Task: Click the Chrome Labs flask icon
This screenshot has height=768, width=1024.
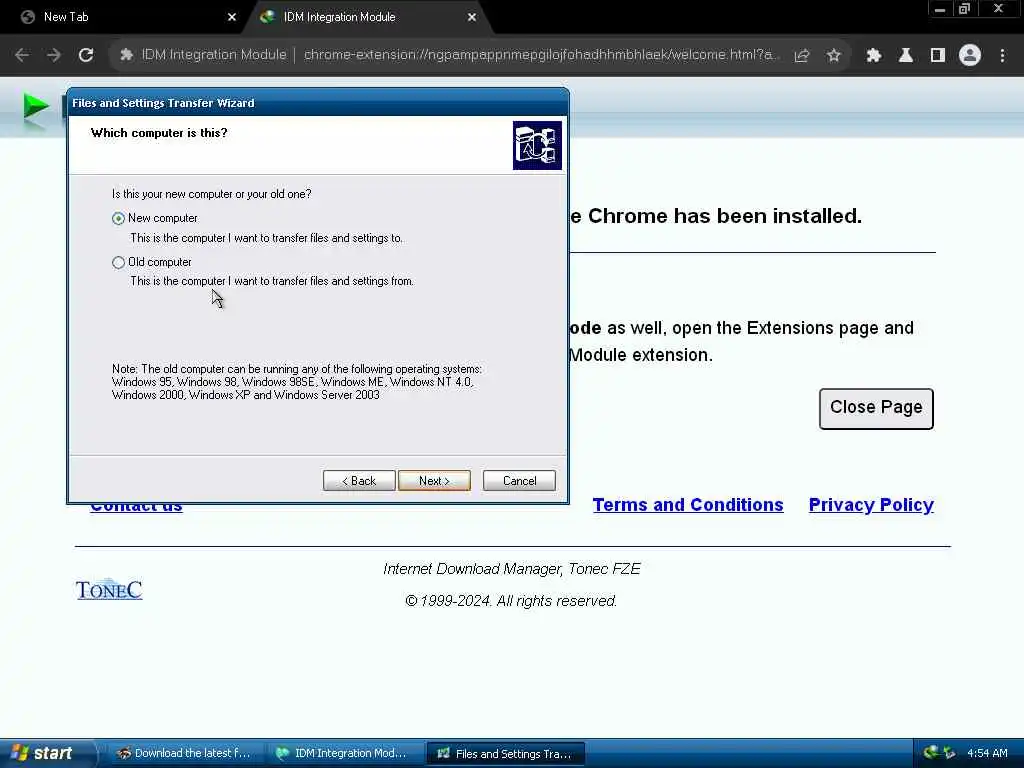Action: [906, 56]
